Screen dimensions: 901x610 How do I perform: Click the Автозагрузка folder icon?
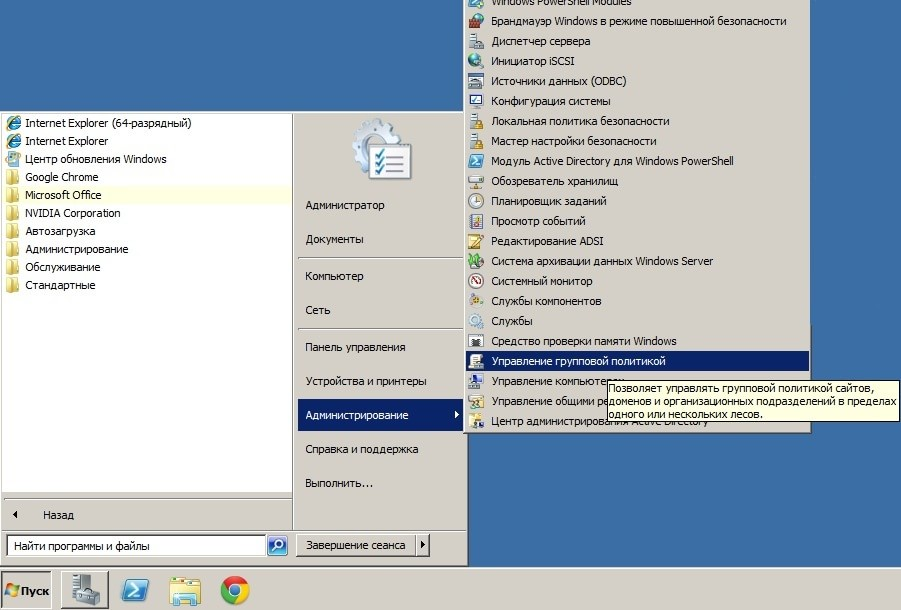point(13,231)
